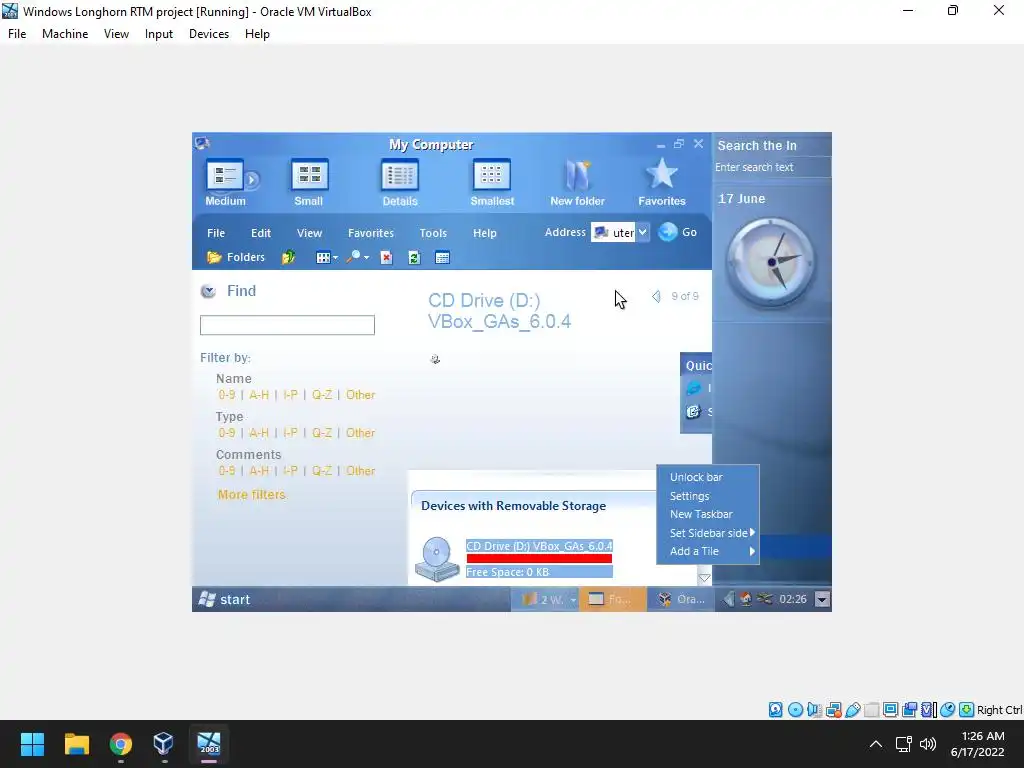
Task: Open Windows 11 Start button
Action: [32, 744]
